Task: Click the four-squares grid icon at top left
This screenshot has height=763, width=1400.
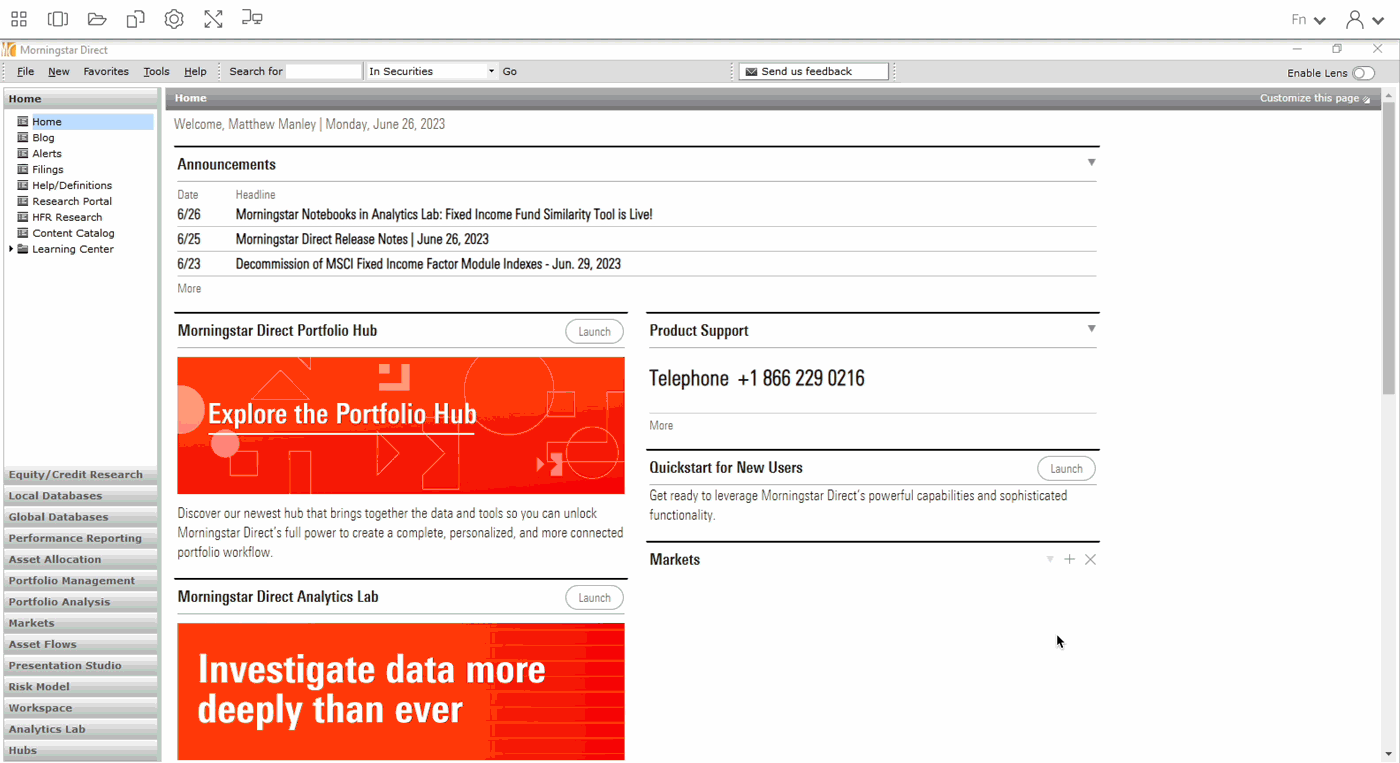Action: 19,19
